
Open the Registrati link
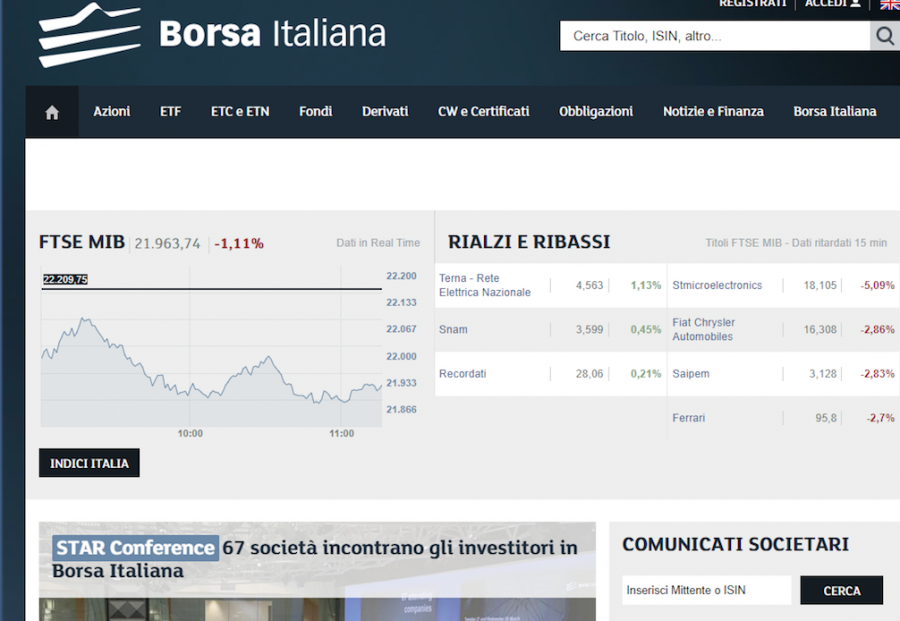[752, 4]
